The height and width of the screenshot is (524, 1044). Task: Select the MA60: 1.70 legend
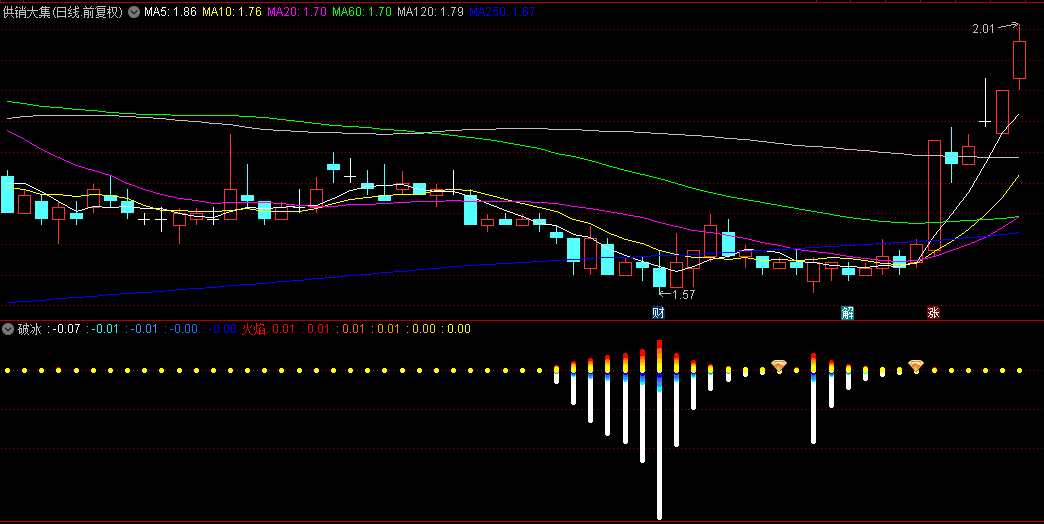pos(362,12)
